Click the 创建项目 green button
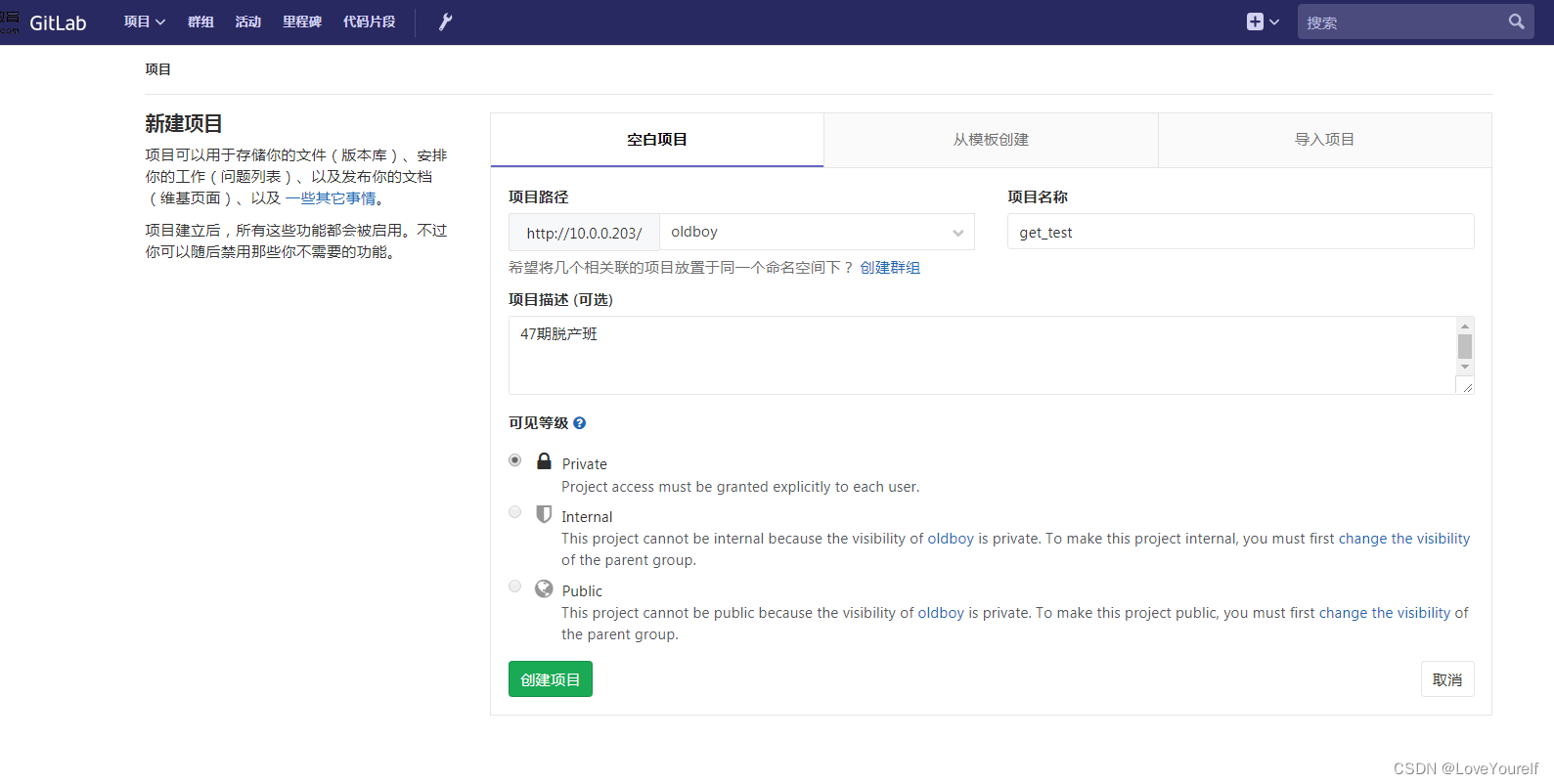This screenshot has height=784, width=1554. [551, 679]
